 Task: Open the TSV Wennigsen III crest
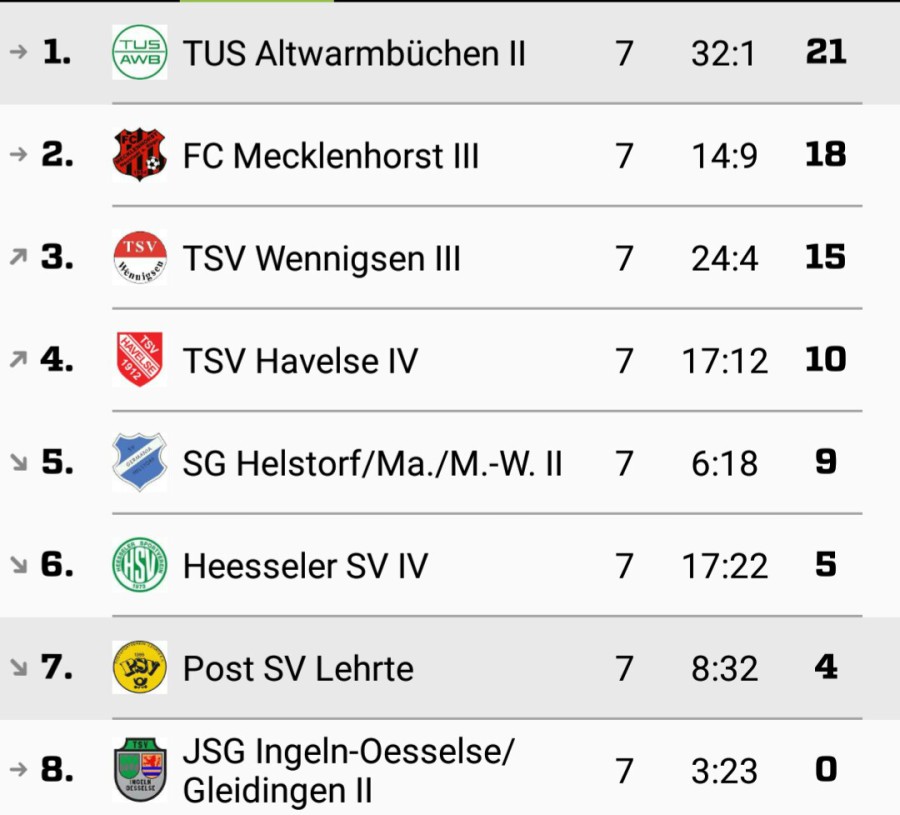[x=140, y=258]
